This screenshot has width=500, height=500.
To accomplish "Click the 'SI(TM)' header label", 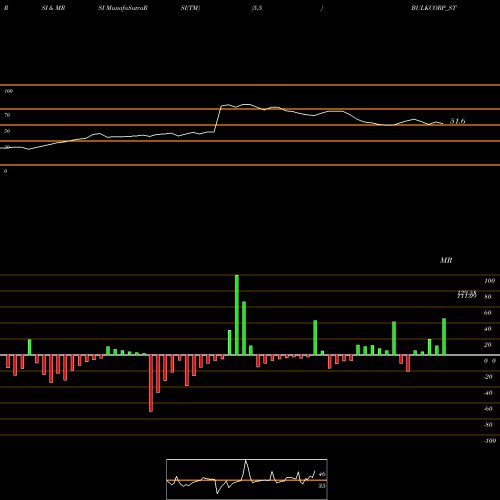I will pos(190,8).
